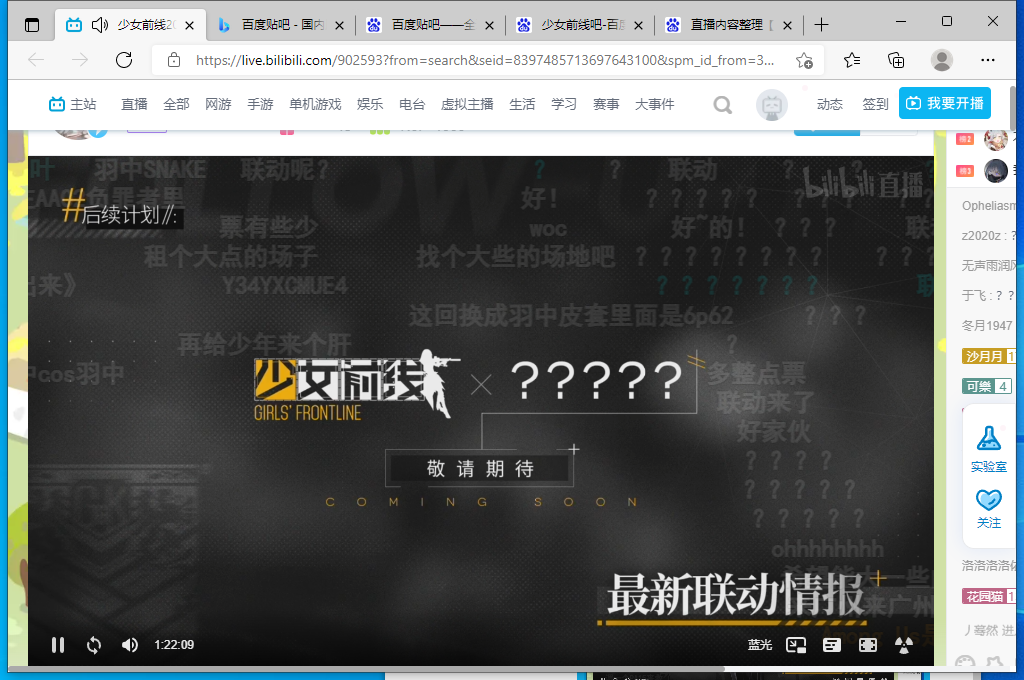Select the 电台 category
Image resolution: width=1024 pixels, height=680 pixels.
[412, 105]
